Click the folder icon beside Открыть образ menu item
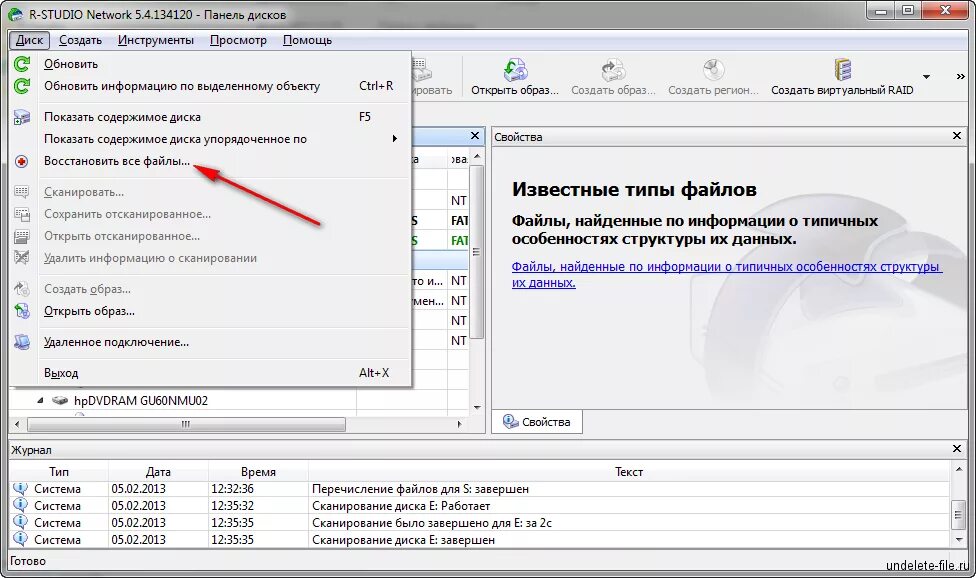Viewport: 976px width, 578px height. (22, 311)
